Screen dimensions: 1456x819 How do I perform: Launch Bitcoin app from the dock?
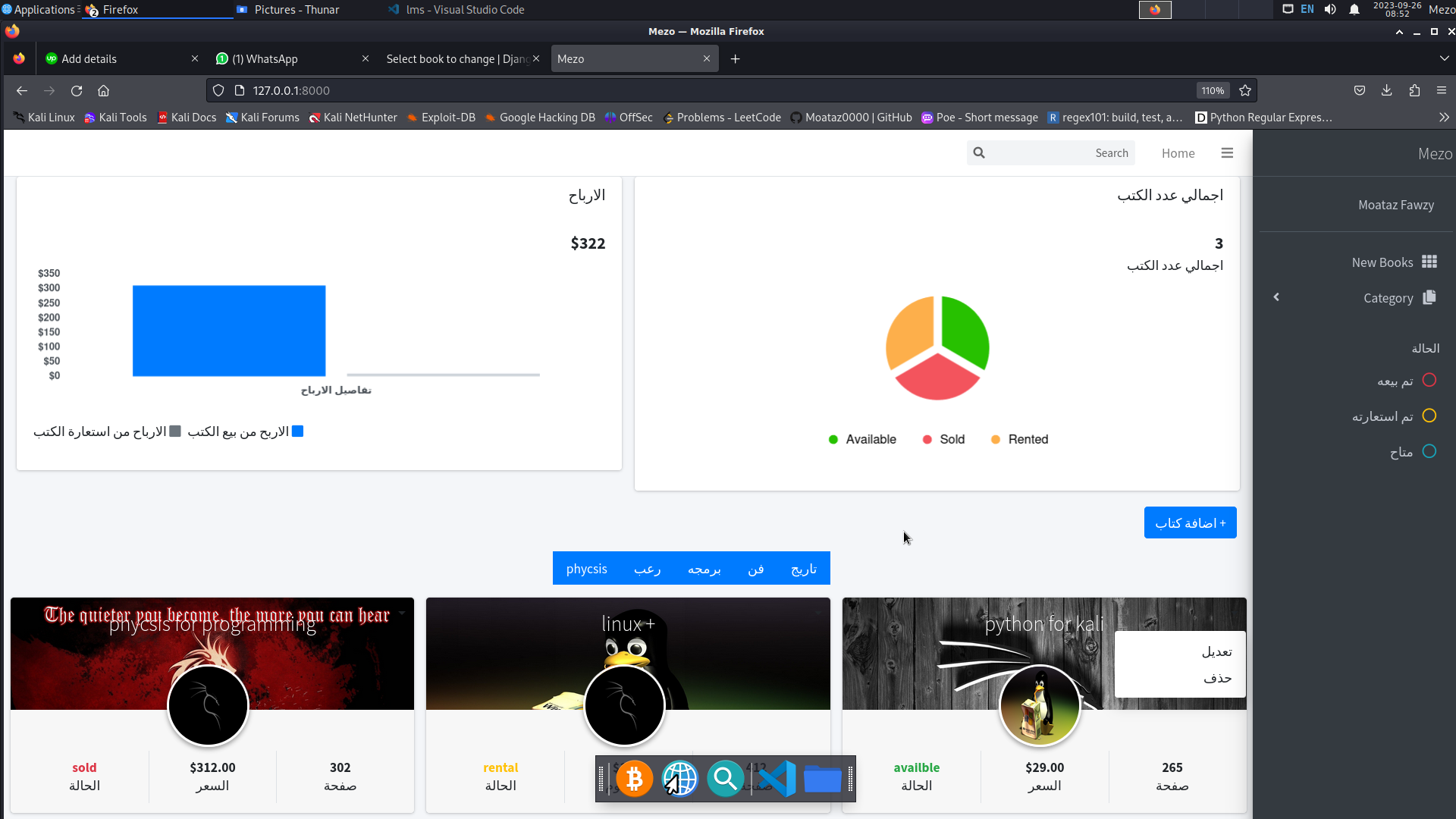click(634, 779)
